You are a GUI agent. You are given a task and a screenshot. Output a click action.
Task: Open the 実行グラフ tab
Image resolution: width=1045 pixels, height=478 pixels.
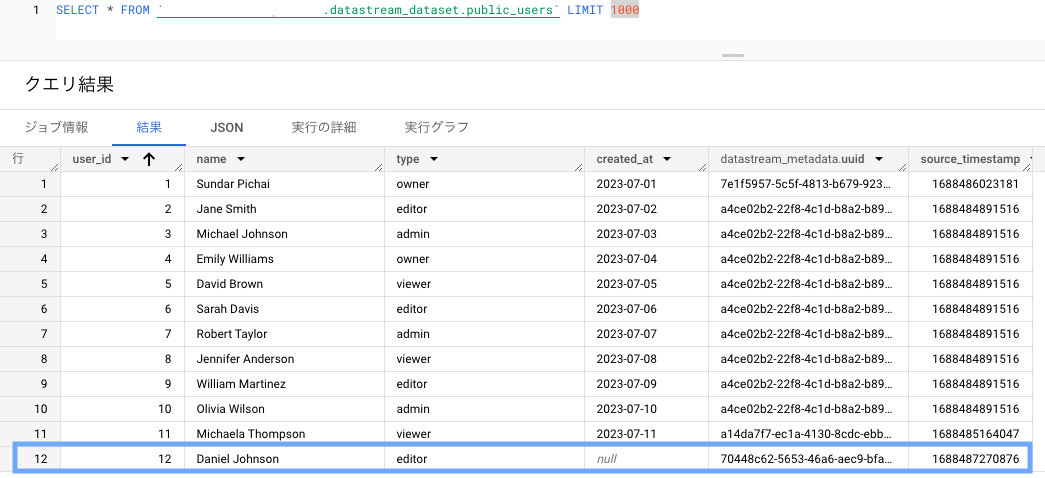(x=437, y=127)
